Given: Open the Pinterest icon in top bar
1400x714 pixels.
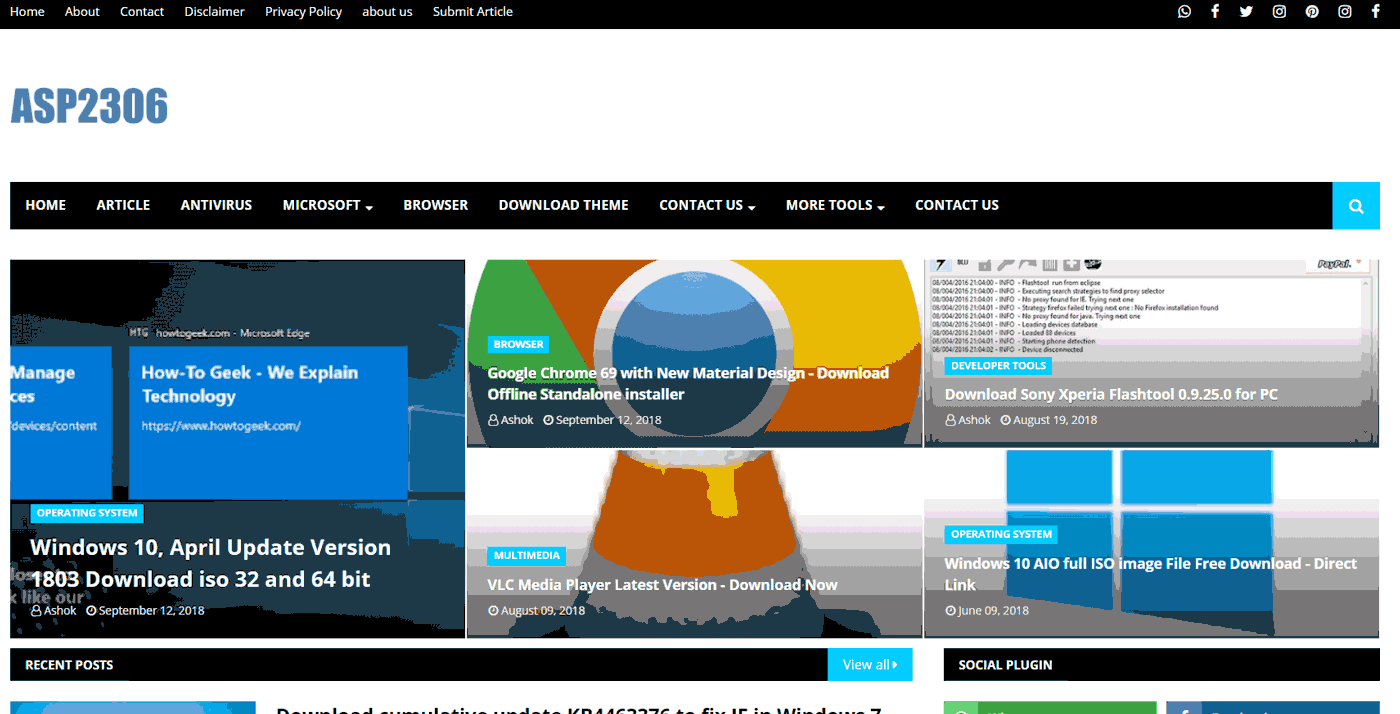Looking at the screenshot, I should (1312, 12).
